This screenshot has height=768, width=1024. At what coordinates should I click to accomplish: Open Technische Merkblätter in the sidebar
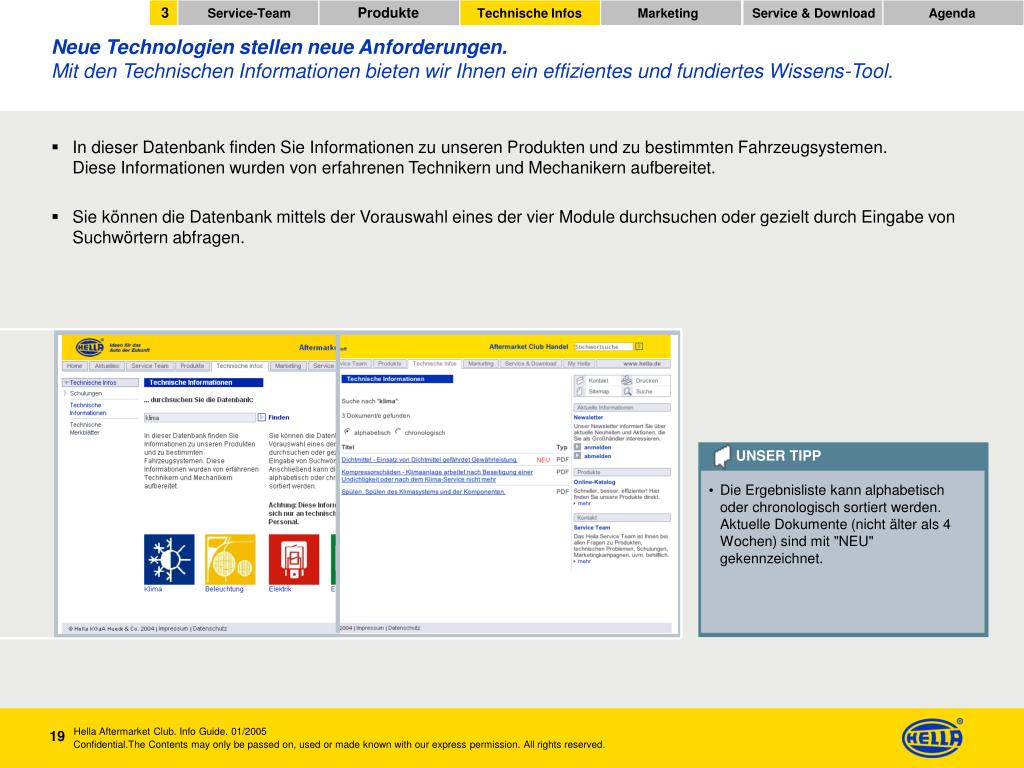(85, 428)
